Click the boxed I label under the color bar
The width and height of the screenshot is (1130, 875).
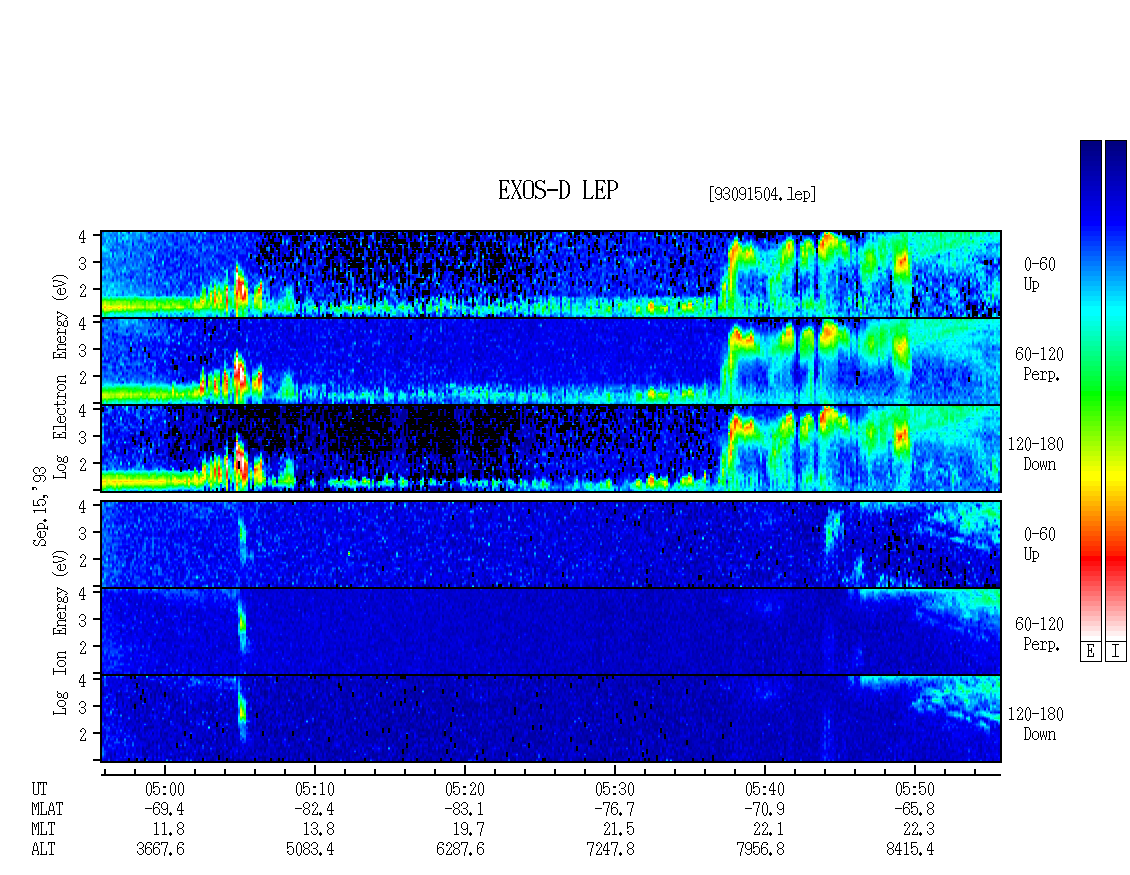coord(1116,652)
